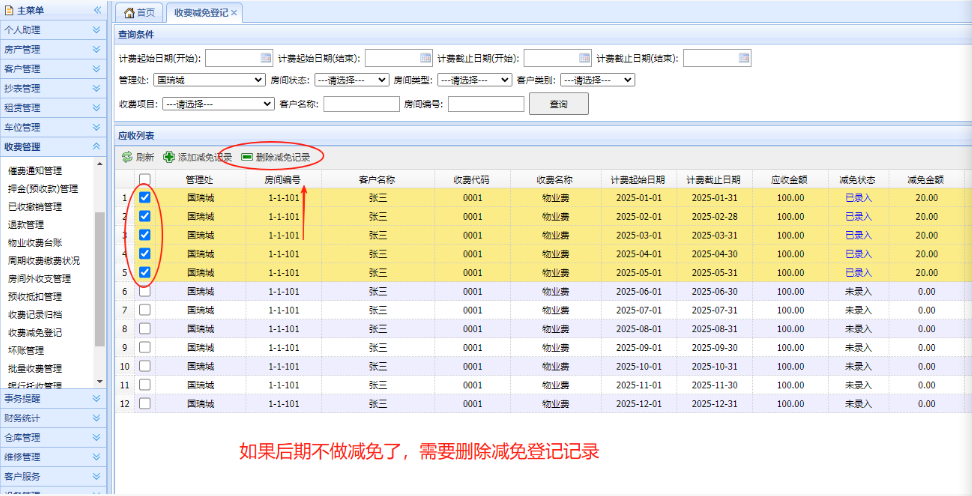Click the 房间编号 input field
The image size is (972, 496).
coord(486,104)
